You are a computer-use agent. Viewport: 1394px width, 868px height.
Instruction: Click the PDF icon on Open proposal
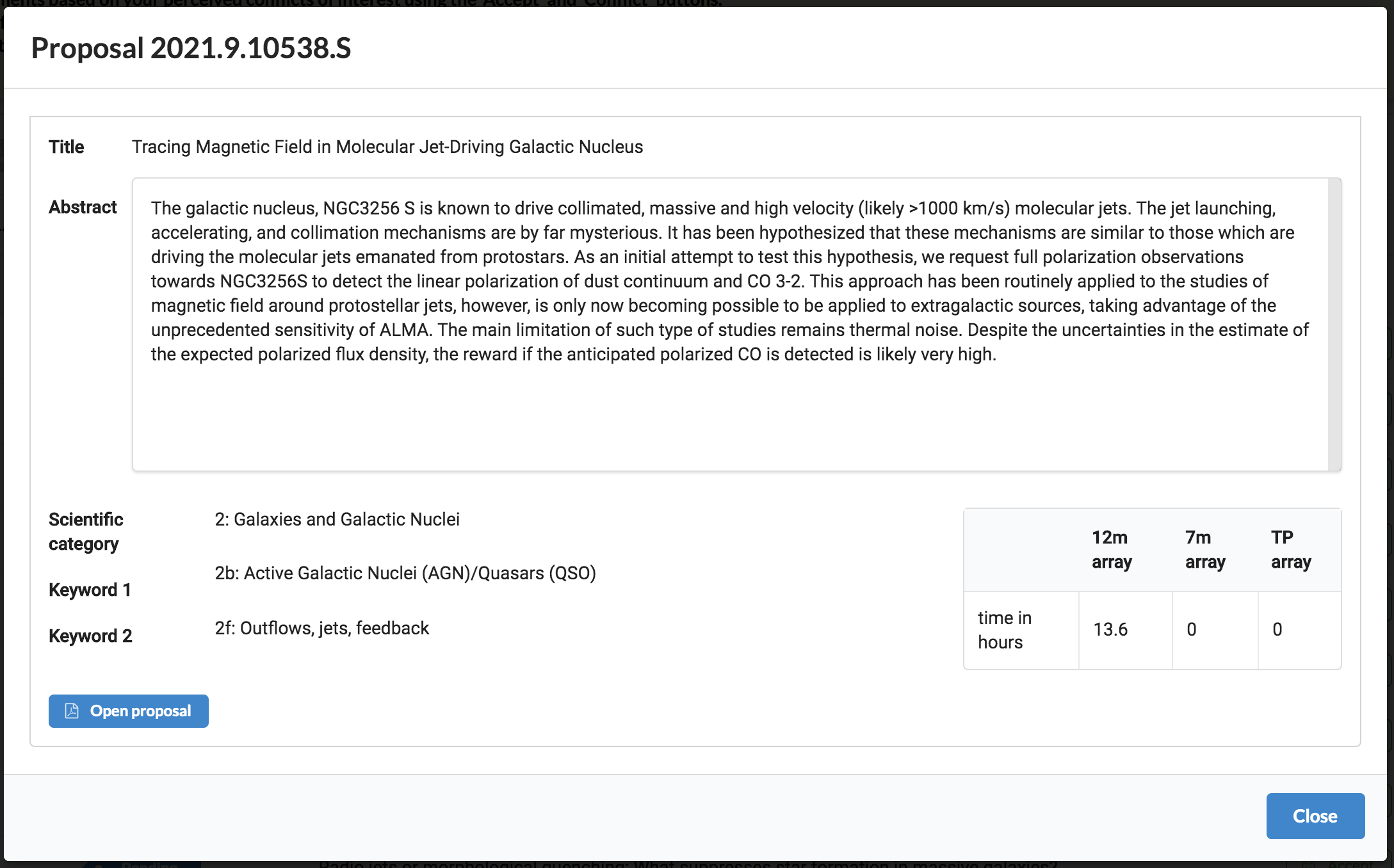[x=72, y=711]
